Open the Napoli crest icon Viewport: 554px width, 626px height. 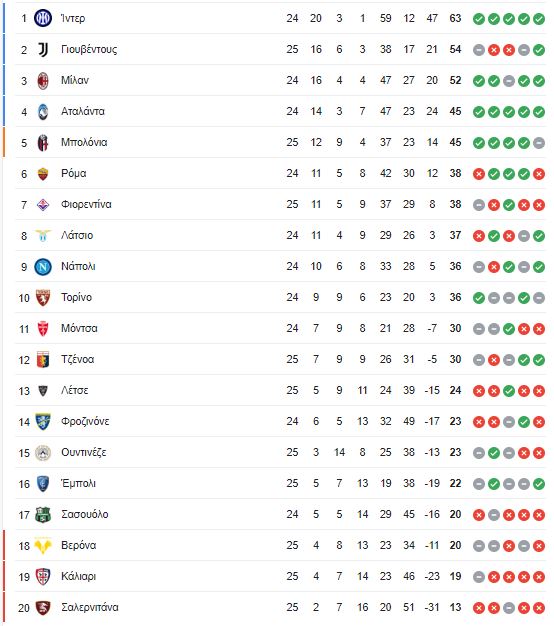43,267
